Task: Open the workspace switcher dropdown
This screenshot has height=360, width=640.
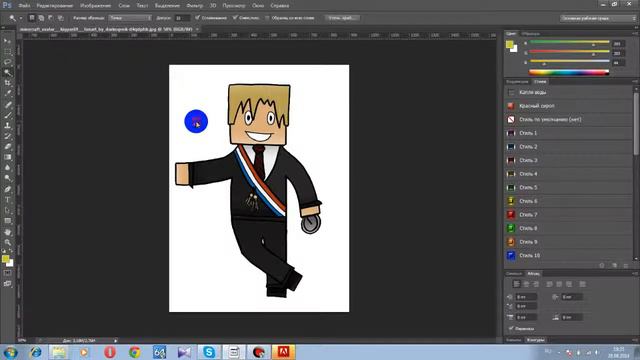Action: (598, 18)
